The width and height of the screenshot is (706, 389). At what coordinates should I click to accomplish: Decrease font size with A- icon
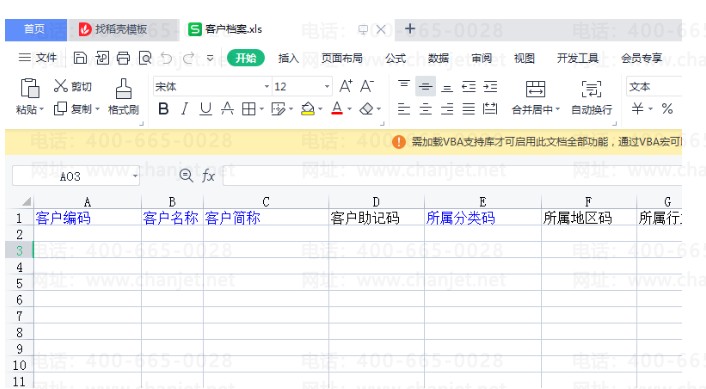(x=367, y=86)
